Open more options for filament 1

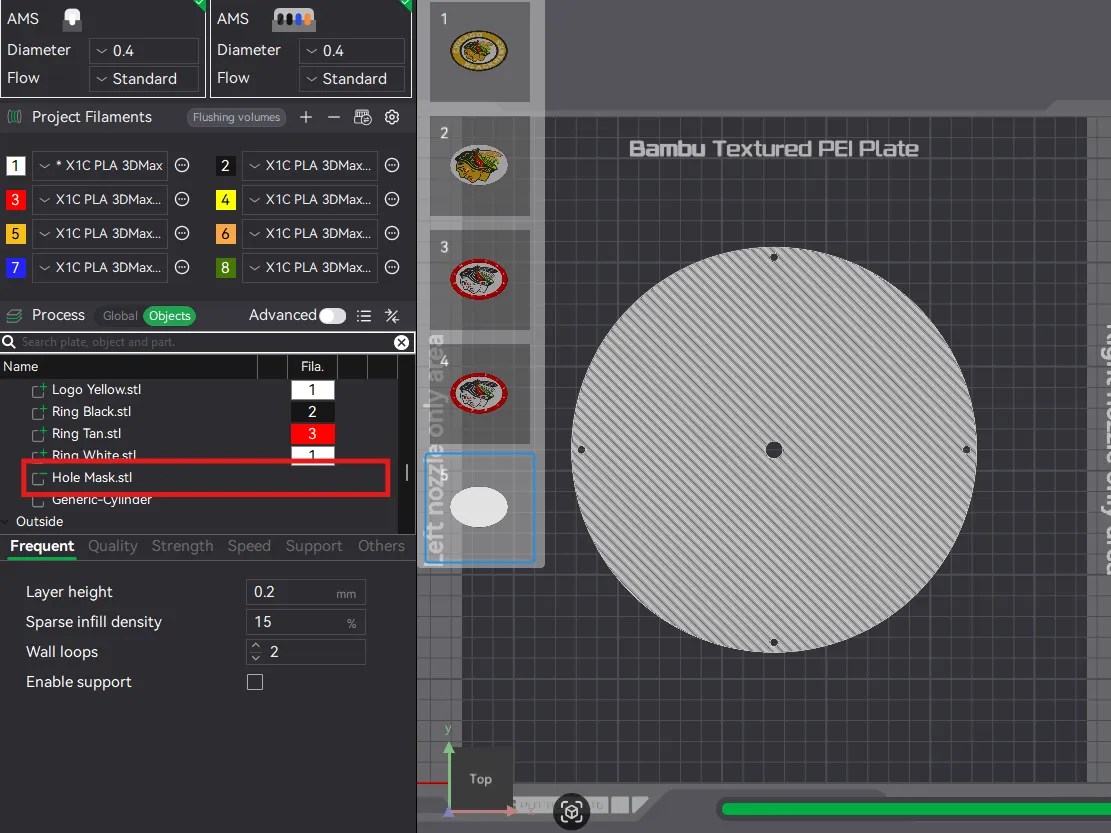tap(182, 166)
